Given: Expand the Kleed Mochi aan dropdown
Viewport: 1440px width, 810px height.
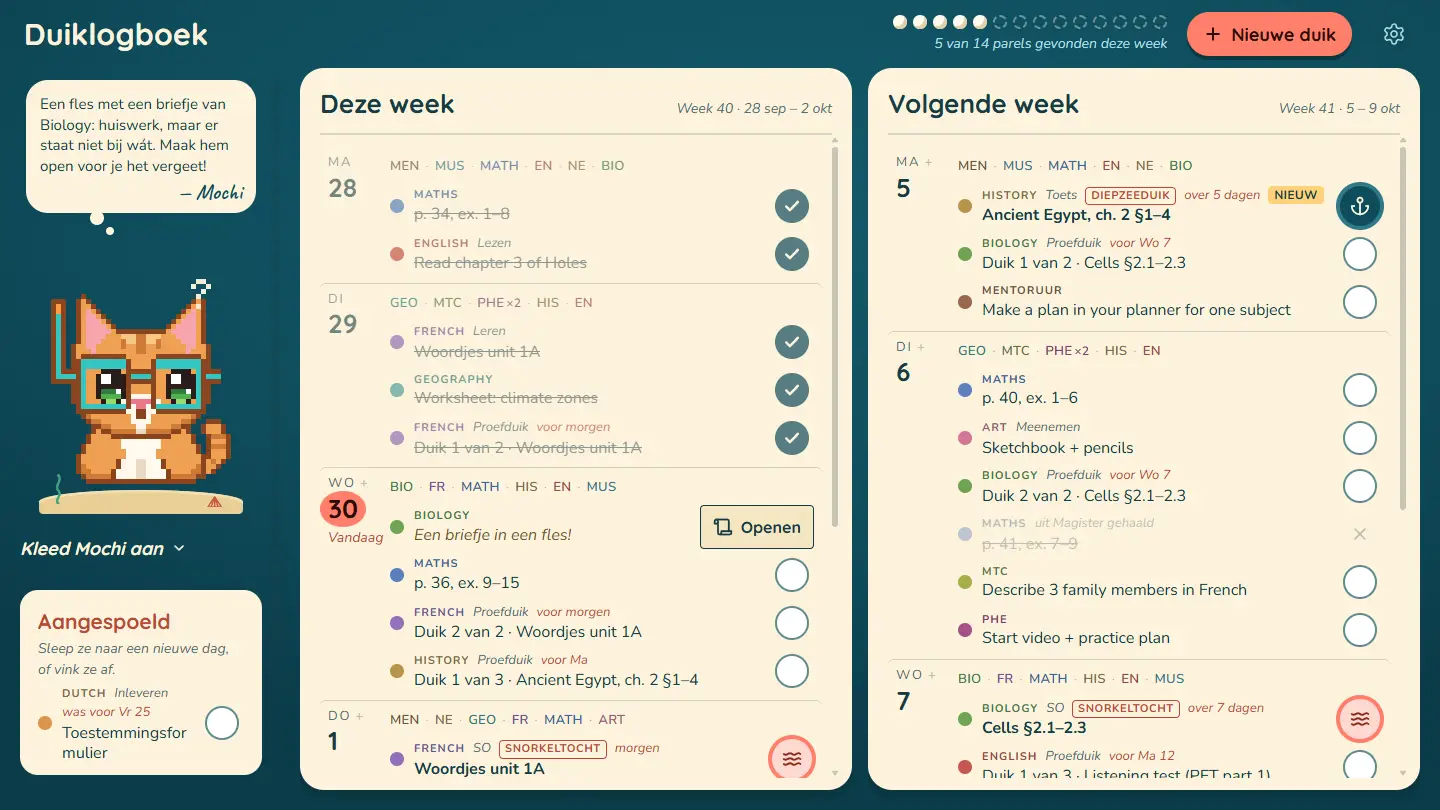Looking at the screenshot, I should [x=103, y=548].
